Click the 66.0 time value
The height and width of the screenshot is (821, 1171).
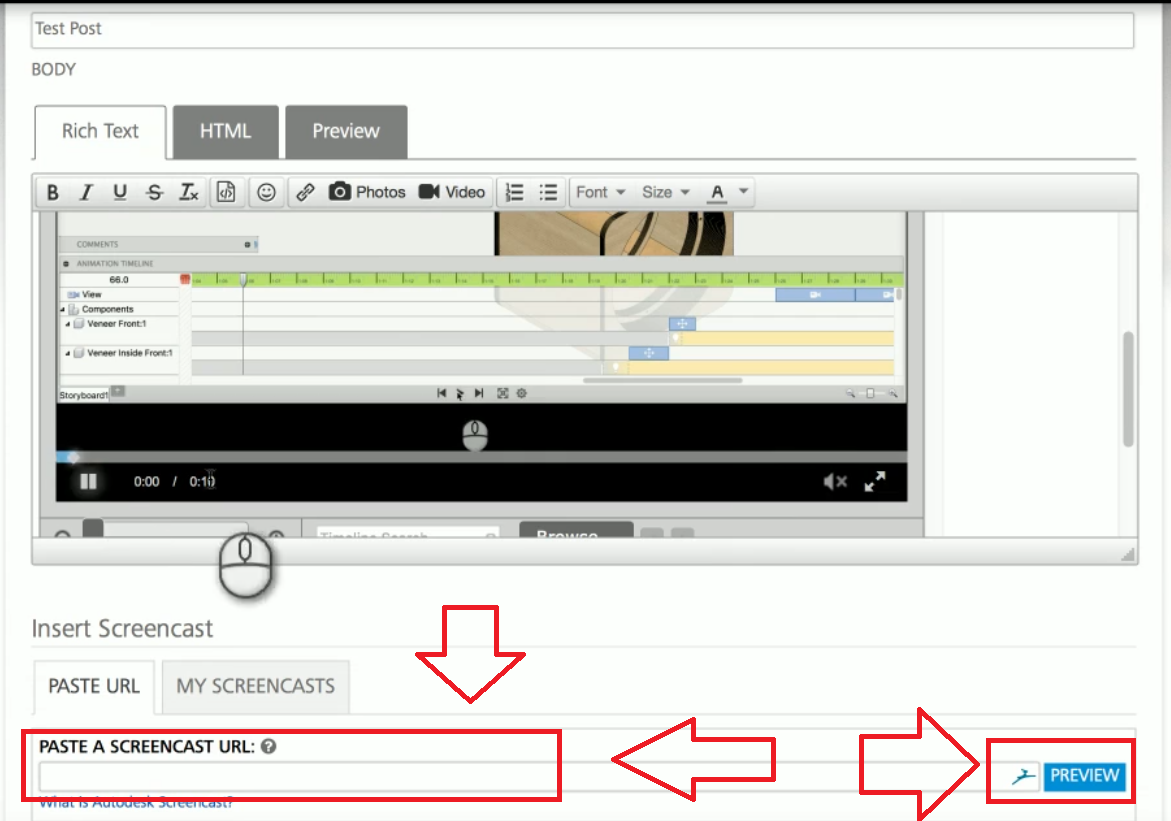pos(119,280)
